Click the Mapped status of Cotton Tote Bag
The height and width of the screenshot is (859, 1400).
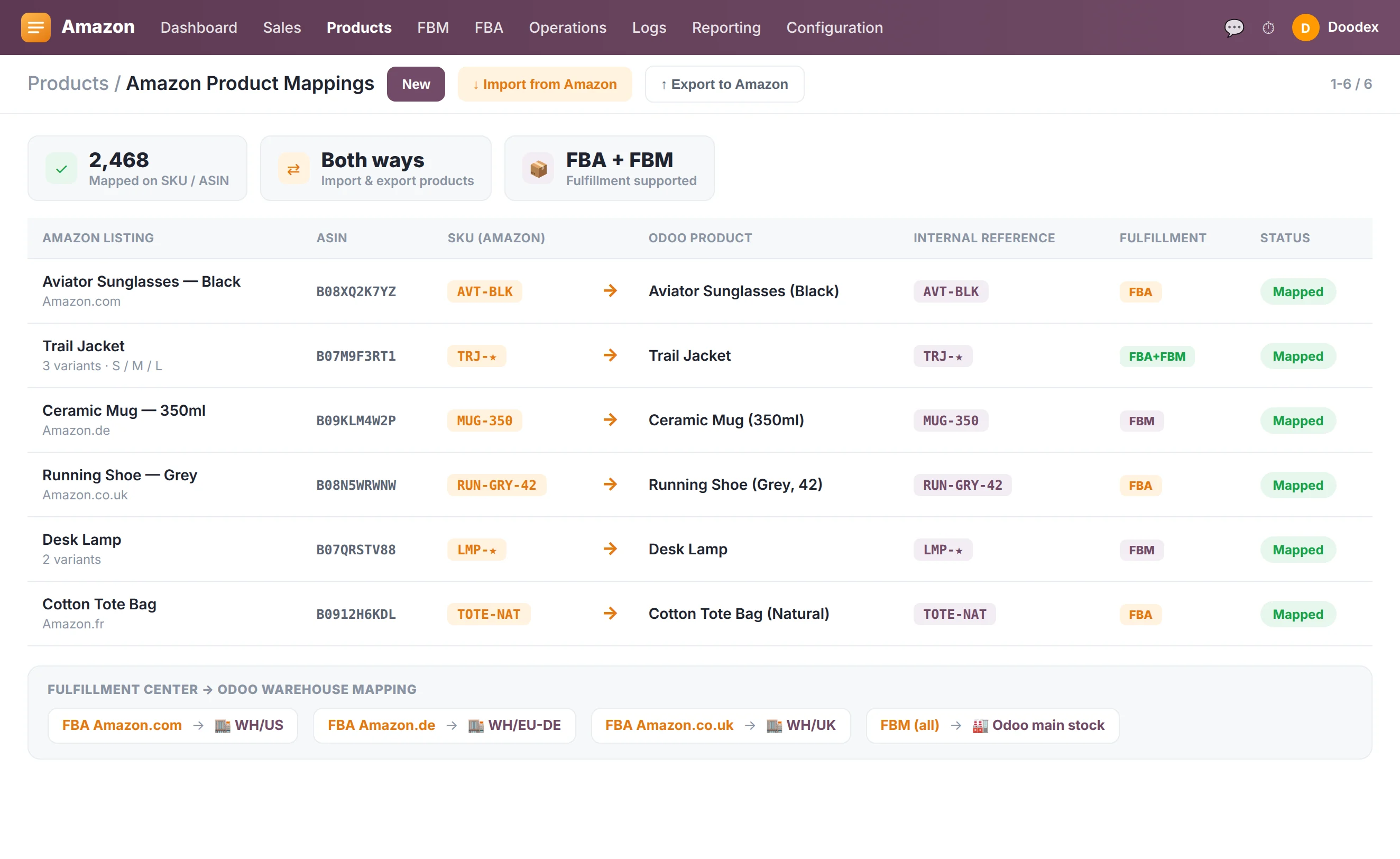coord(1298,614)
